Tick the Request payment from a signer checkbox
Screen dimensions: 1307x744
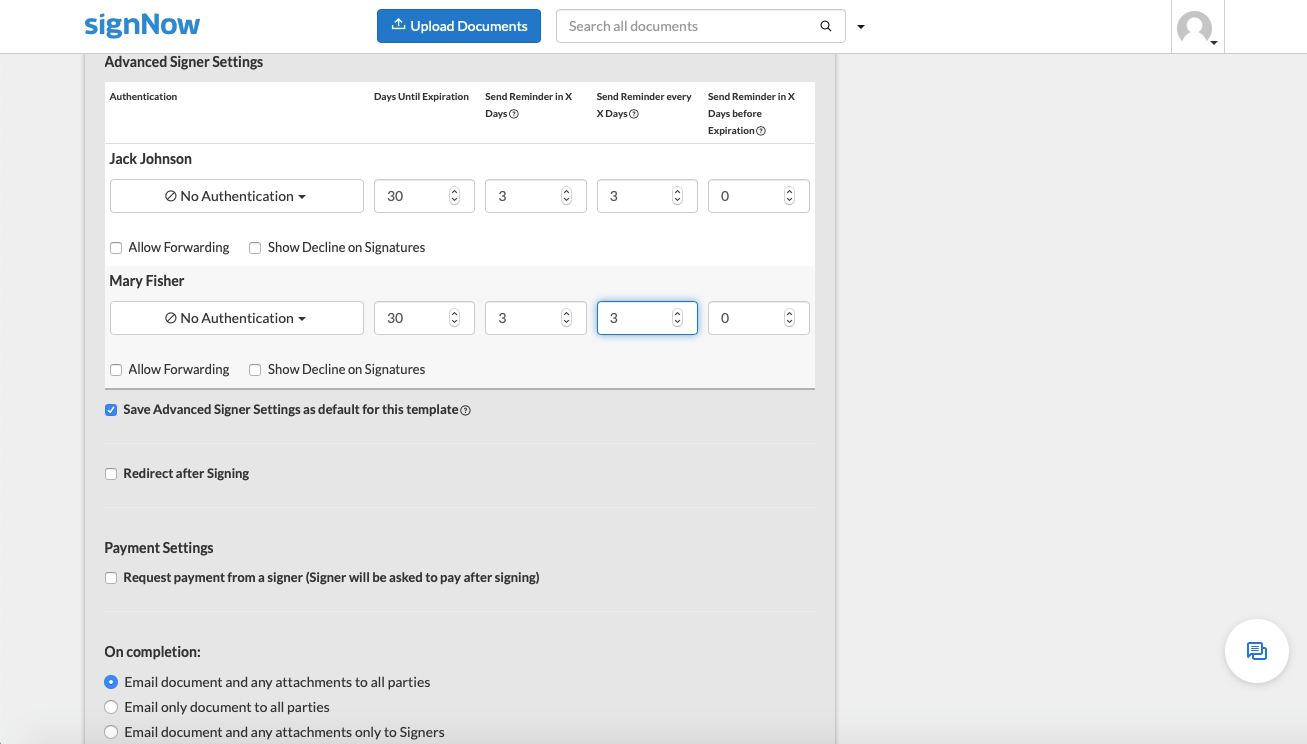click(111, 578)
